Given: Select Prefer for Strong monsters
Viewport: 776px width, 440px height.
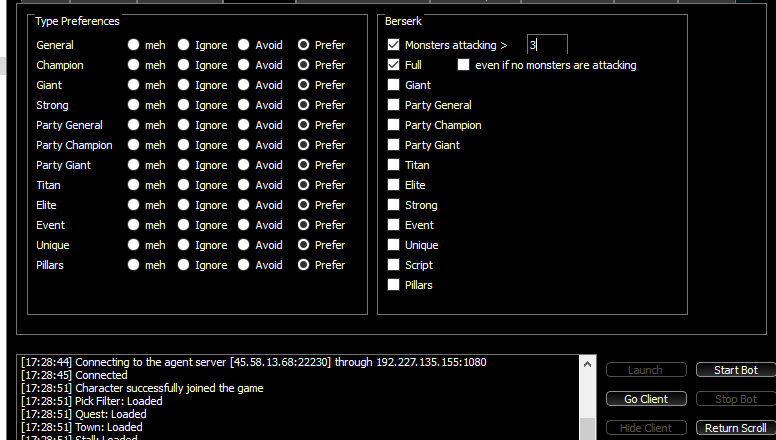Looking at the screenshot, I should (x=304, y=105).
